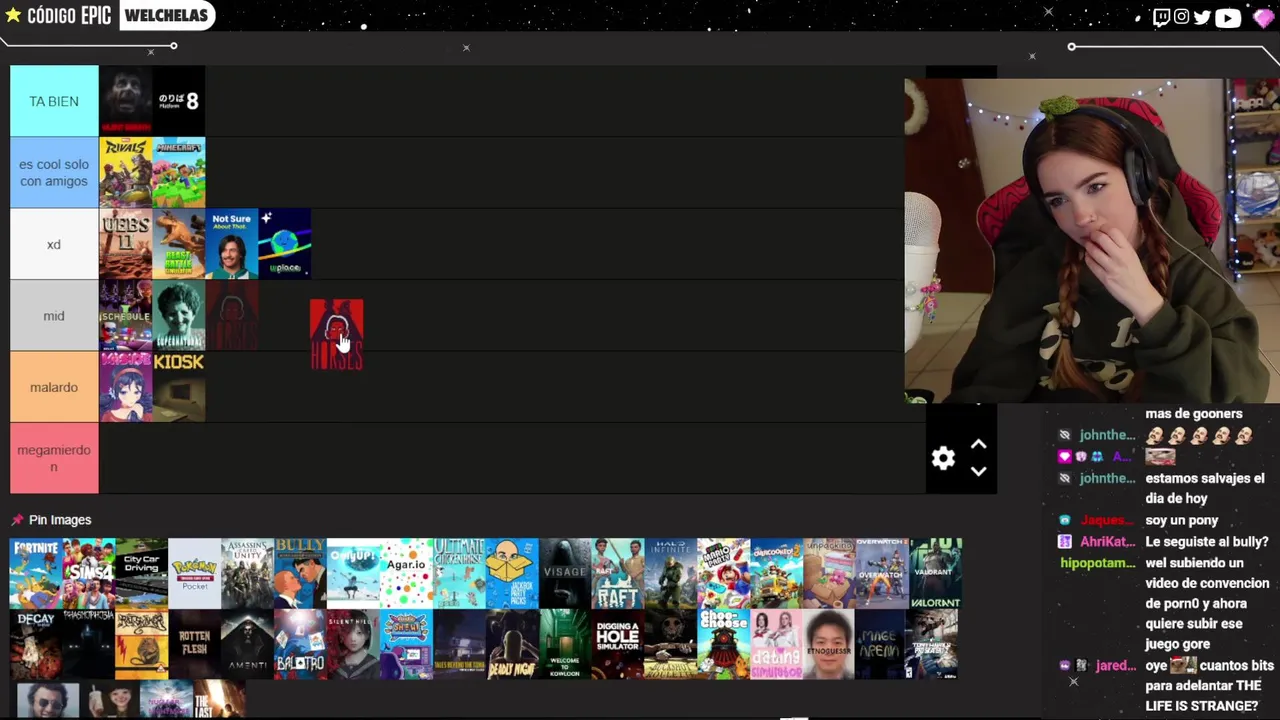Open tier row settings gear
The height and width of the screenshot is (720, 1280).
(943, 458)
